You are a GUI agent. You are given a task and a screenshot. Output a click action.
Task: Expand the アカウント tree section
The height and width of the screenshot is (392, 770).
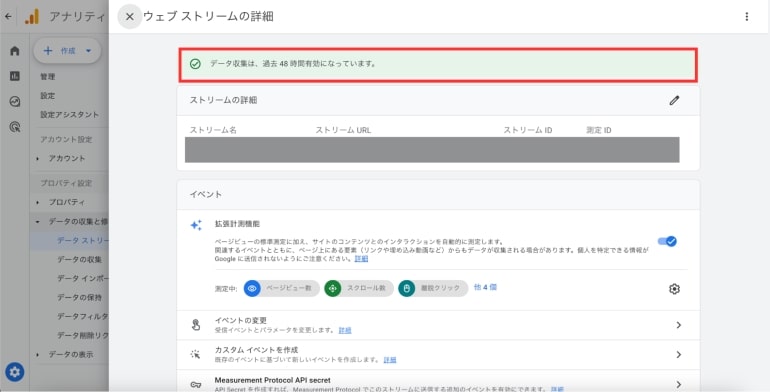tap(38, 159)
